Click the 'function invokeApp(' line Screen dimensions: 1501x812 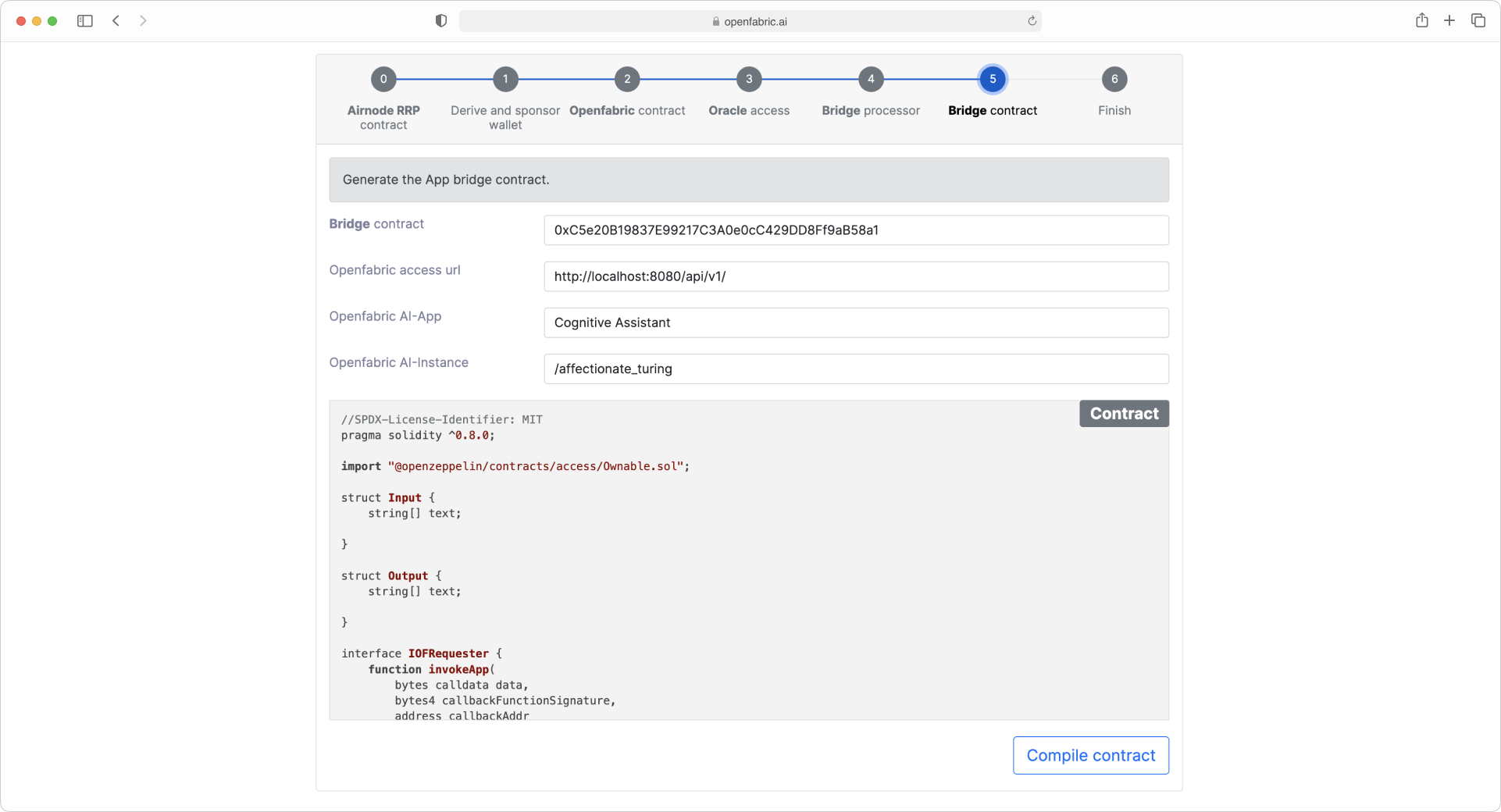coord(431,669)
